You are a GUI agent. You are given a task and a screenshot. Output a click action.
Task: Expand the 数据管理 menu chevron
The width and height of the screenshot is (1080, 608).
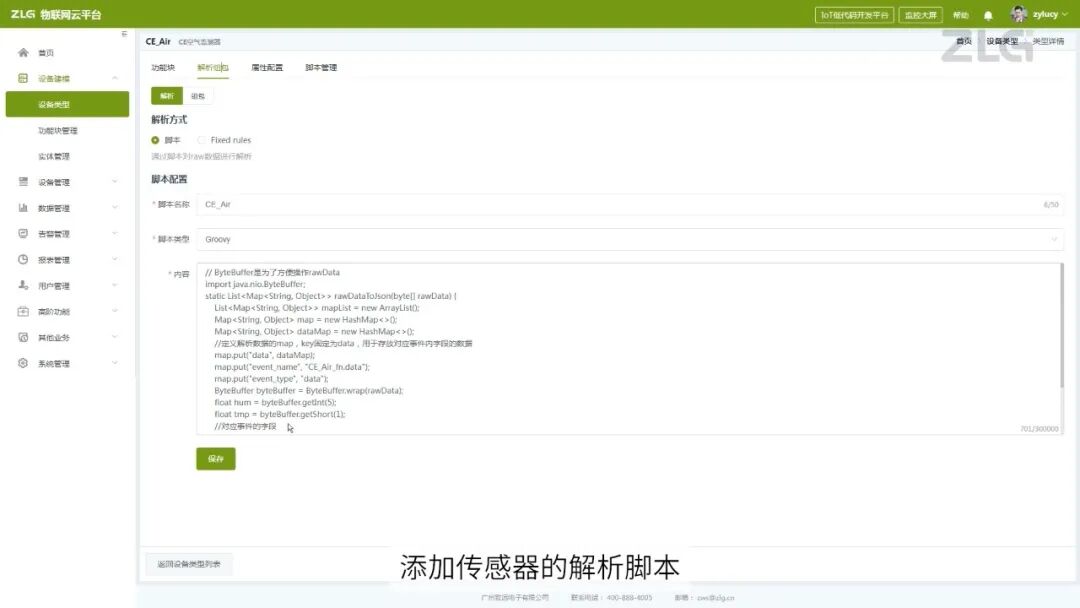click(115, 208)
